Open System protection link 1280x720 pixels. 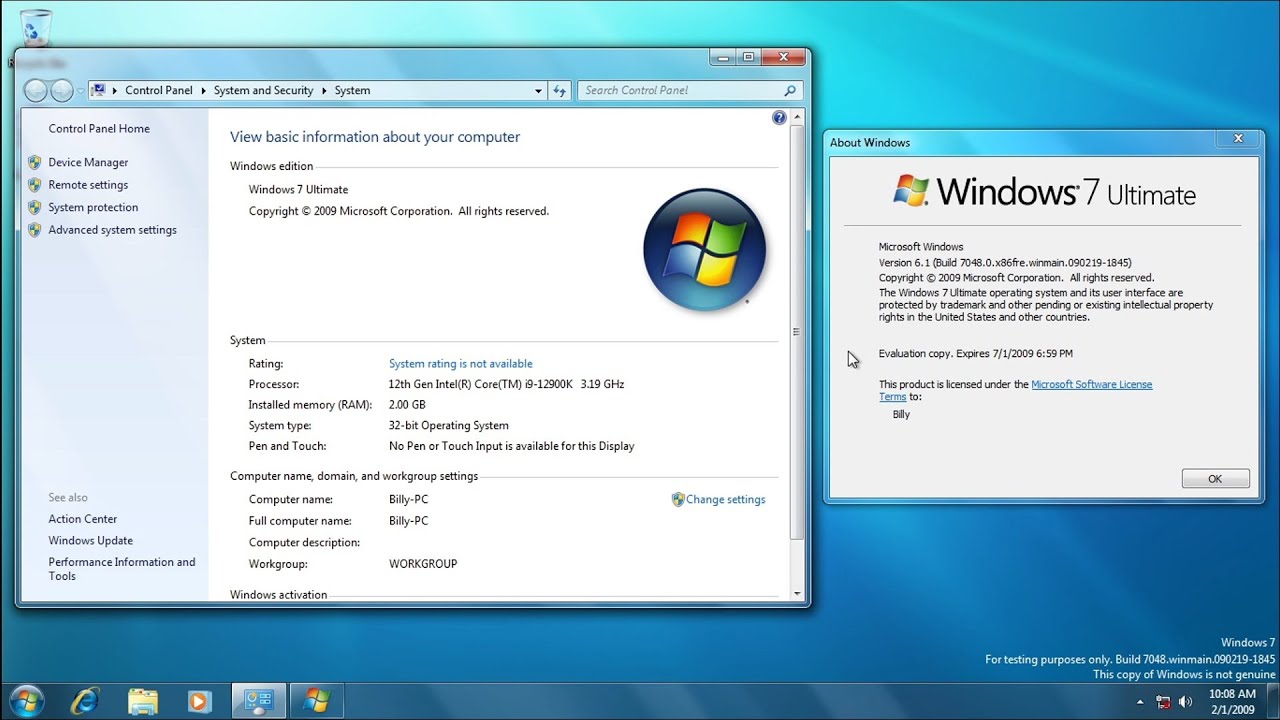pyautogui.click(x=93, y=207)
